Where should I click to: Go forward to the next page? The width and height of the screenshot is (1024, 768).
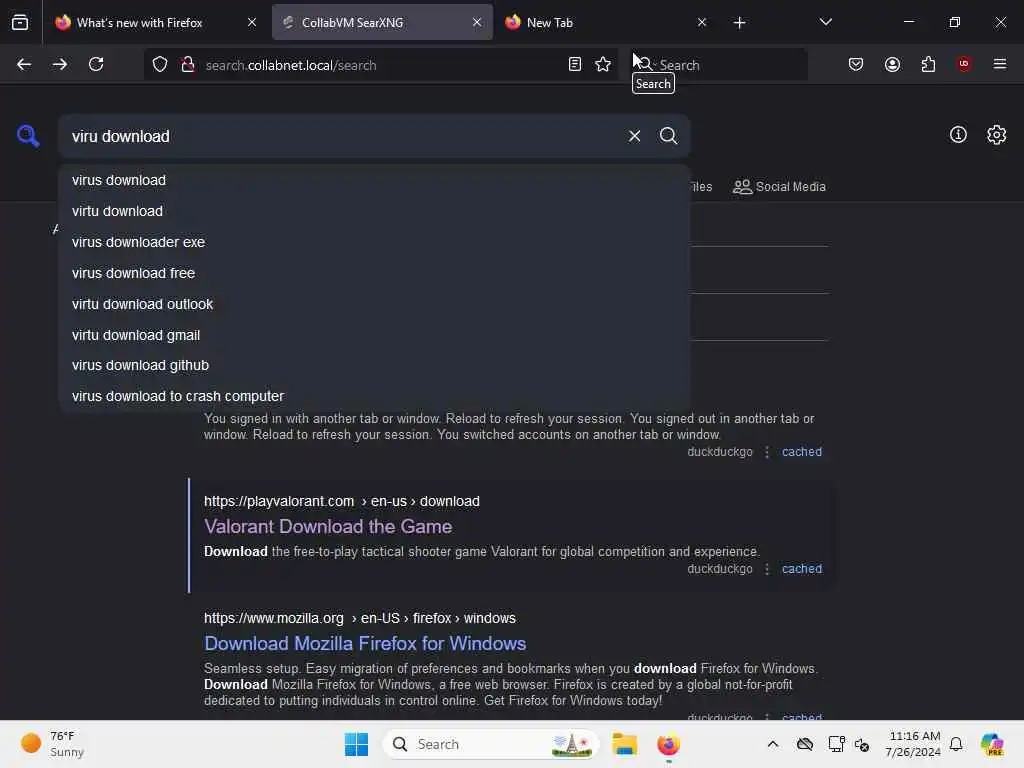[x=59, y=64]
